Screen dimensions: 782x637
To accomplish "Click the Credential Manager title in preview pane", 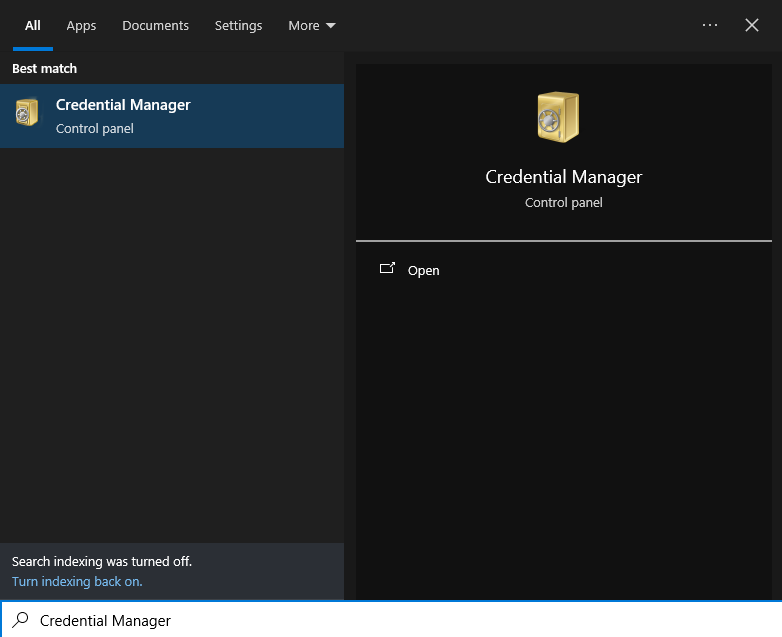I will click(x=563, y=177).
